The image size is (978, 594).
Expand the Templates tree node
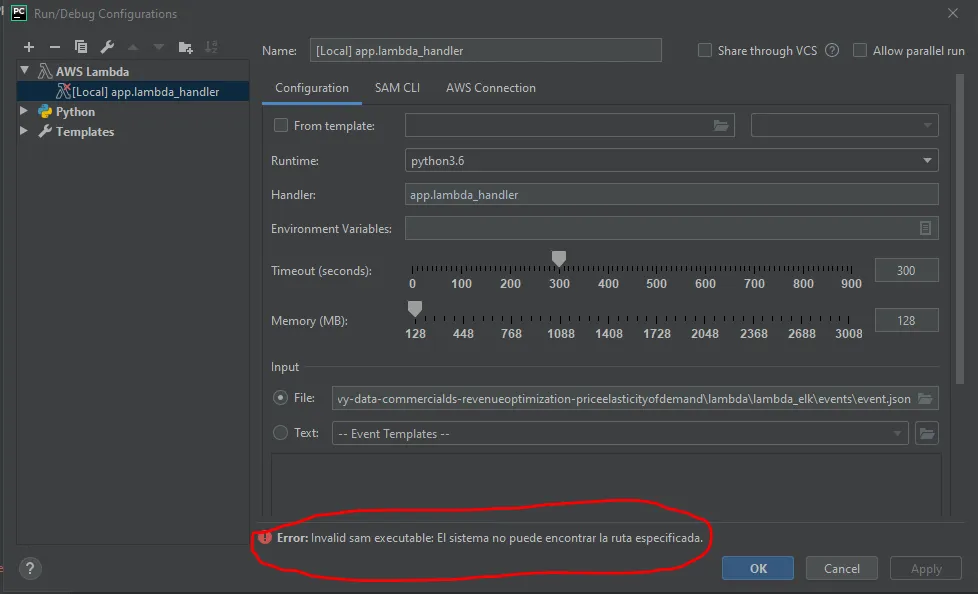[24, 131]
